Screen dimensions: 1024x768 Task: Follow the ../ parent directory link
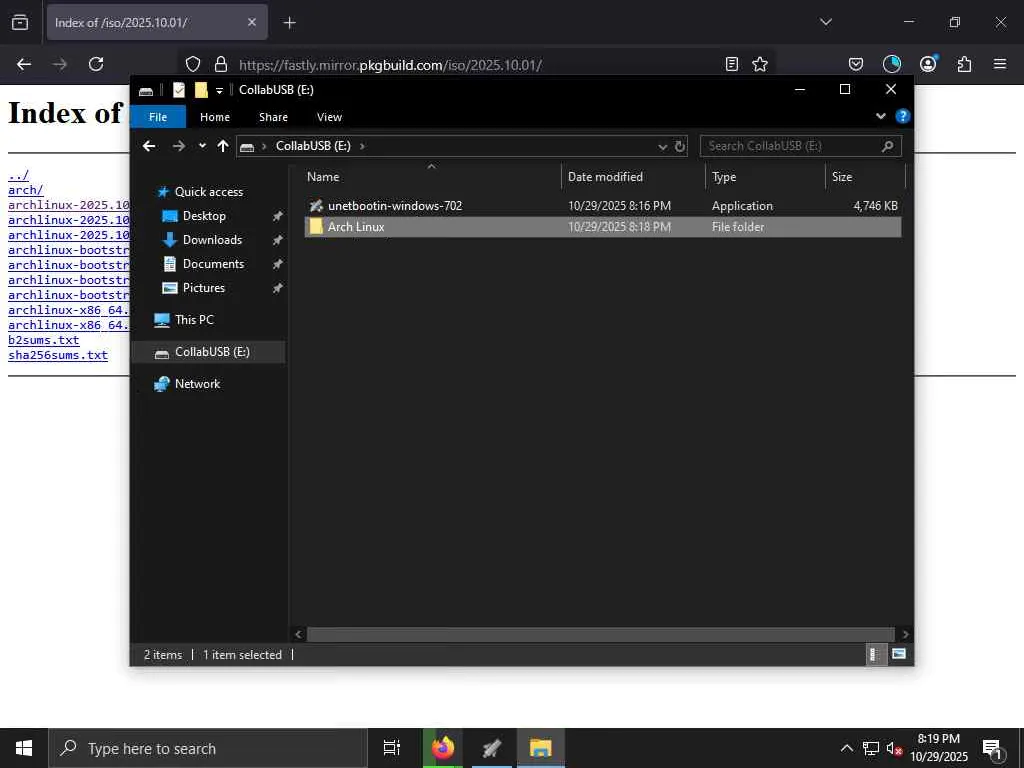[18, 175]
